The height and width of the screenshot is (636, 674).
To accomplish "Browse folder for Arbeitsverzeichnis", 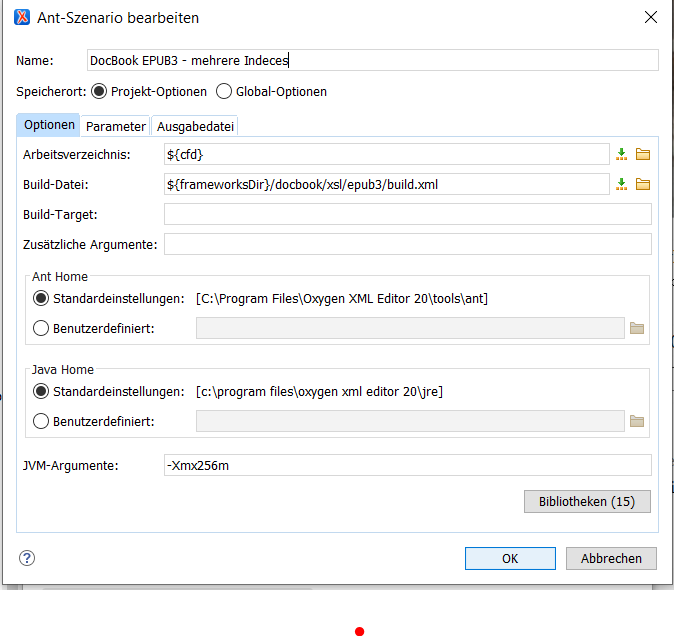I will 643,154.
